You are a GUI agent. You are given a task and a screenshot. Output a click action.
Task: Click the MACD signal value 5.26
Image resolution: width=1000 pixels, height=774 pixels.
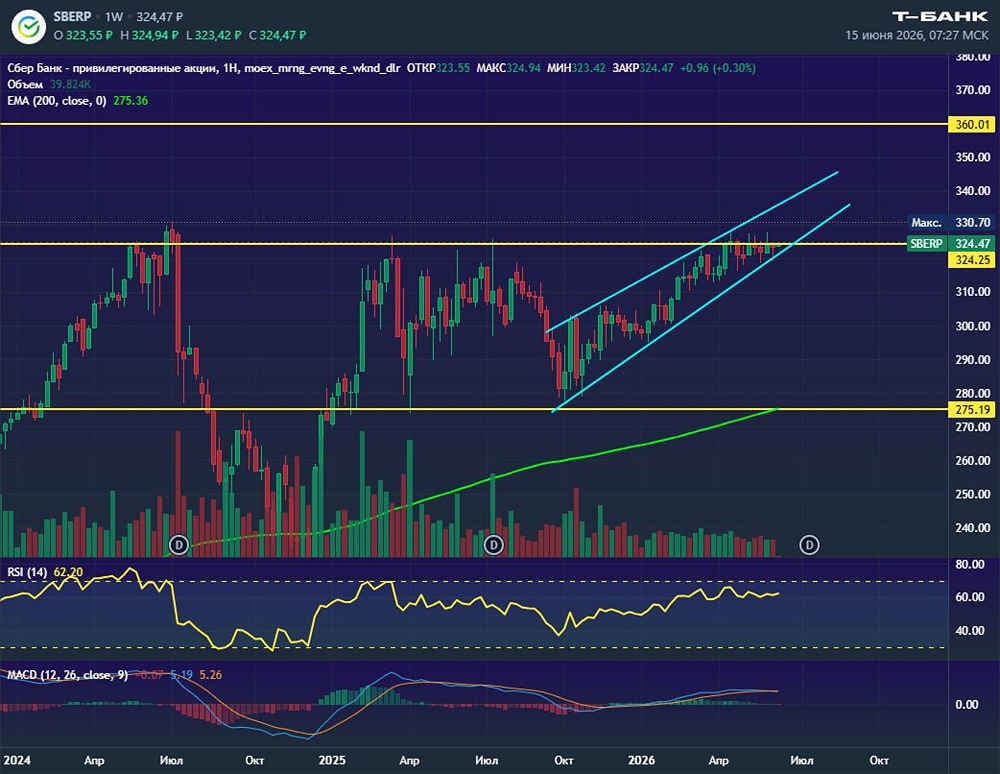[x=210, y=675]
